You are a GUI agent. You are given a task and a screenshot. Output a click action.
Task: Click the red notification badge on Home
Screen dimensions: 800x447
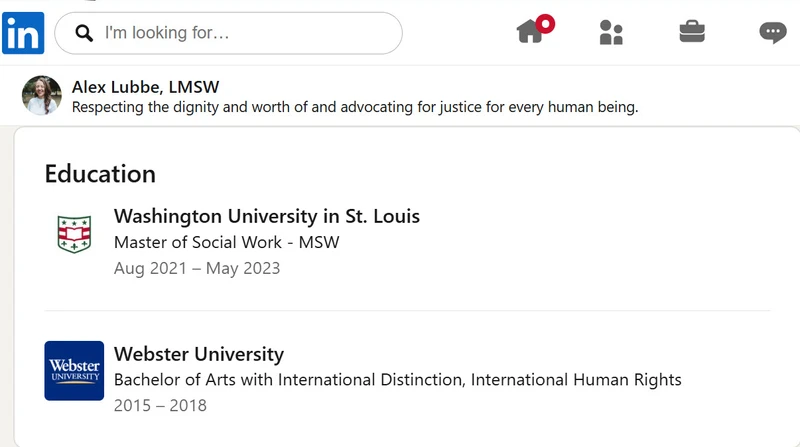545,23
